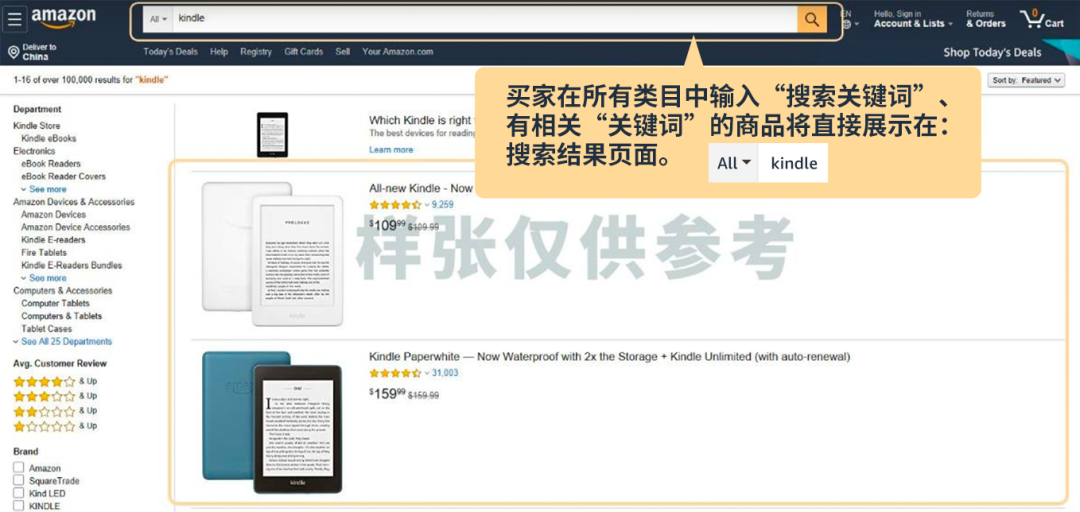
Task: Check the Kind LED brand checkbox
Action: 18,493
